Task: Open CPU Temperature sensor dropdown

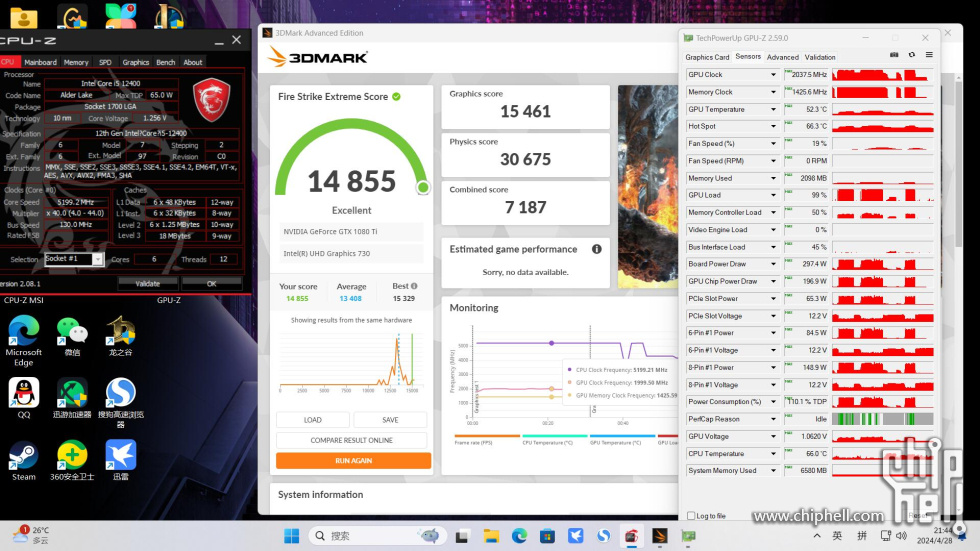Action: [x=773, y=454]
